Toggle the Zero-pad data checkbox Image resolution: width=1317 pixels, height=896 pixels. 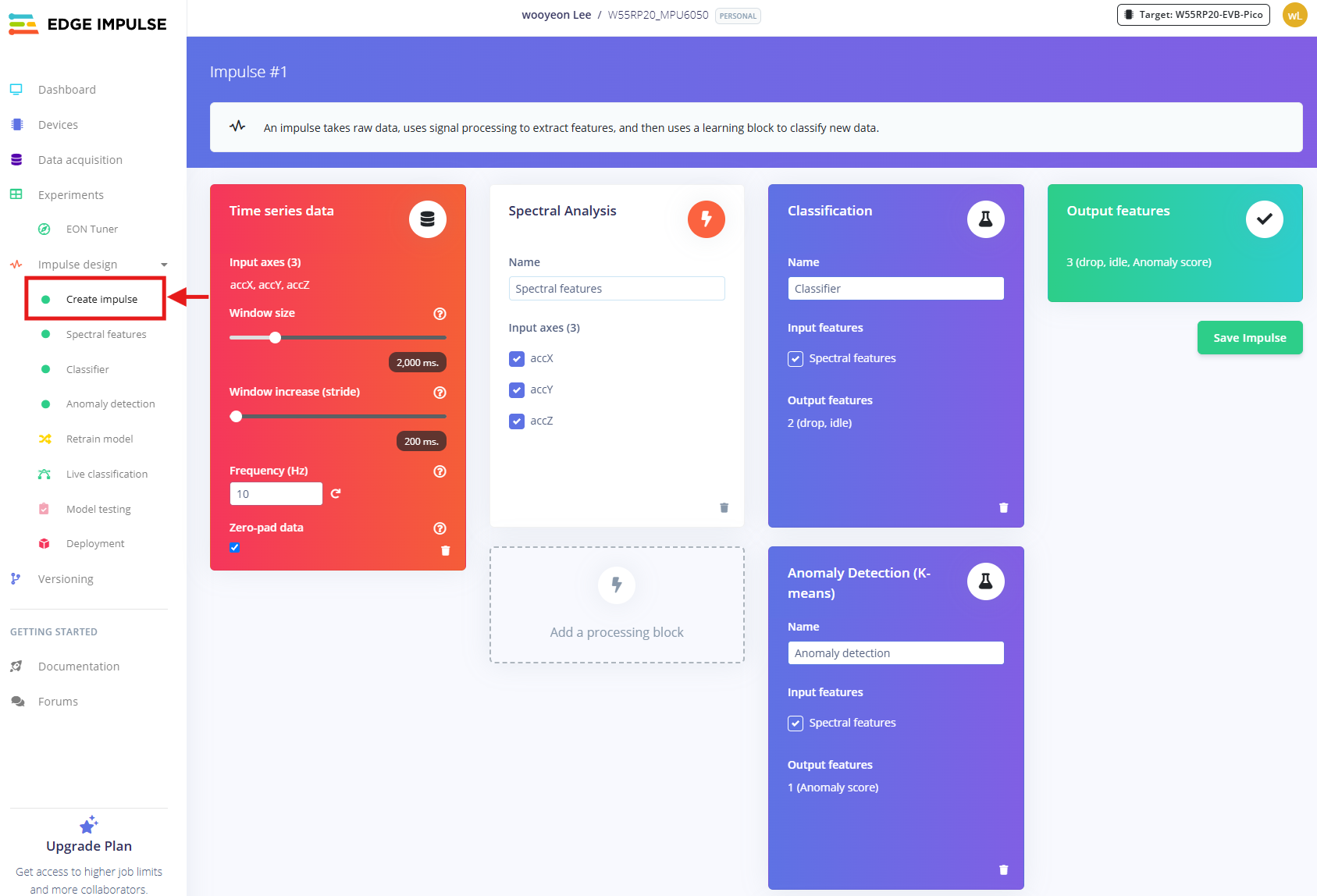click(235, 548)
